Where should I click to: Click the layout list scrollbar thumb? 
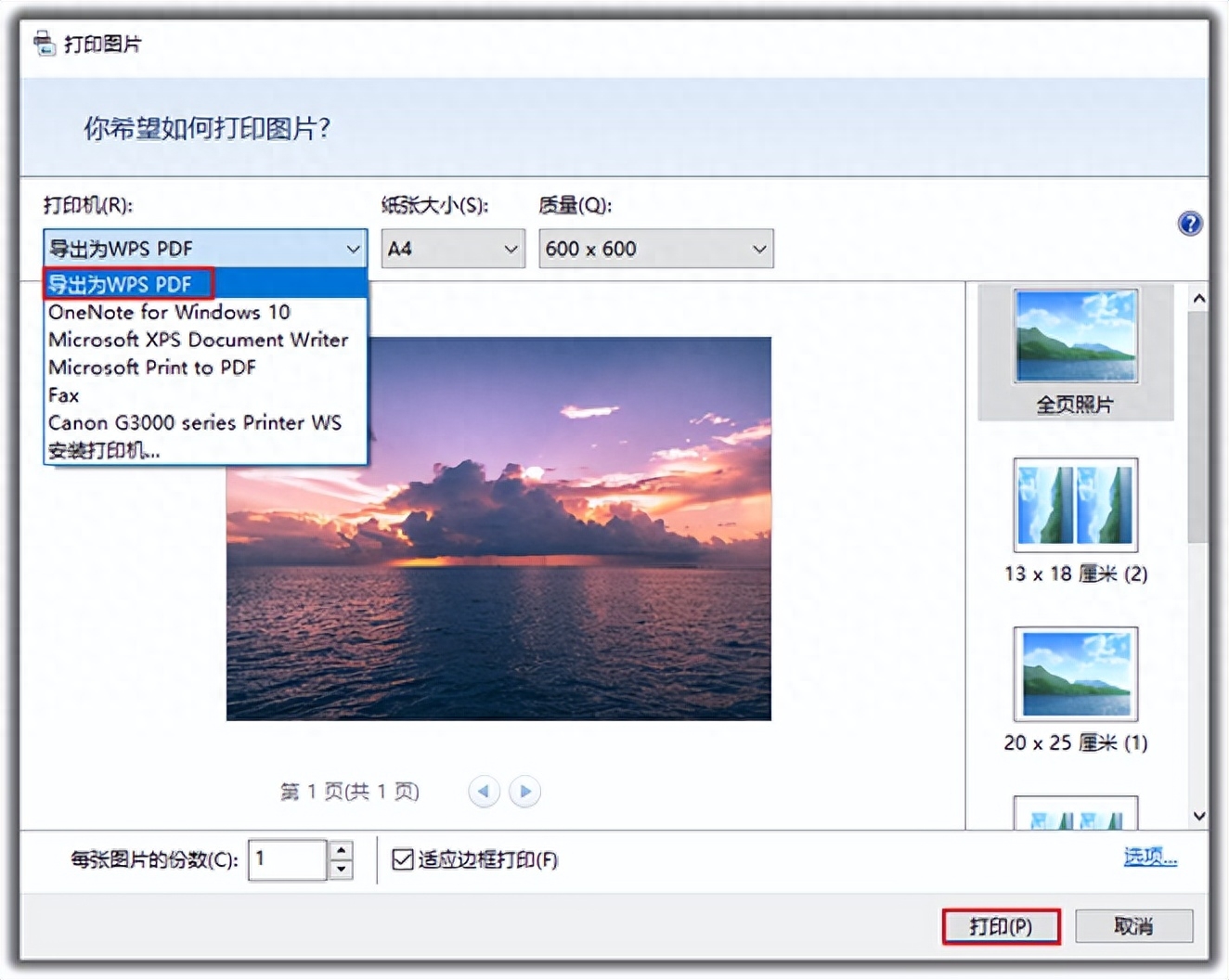(x=1198, y=428)
